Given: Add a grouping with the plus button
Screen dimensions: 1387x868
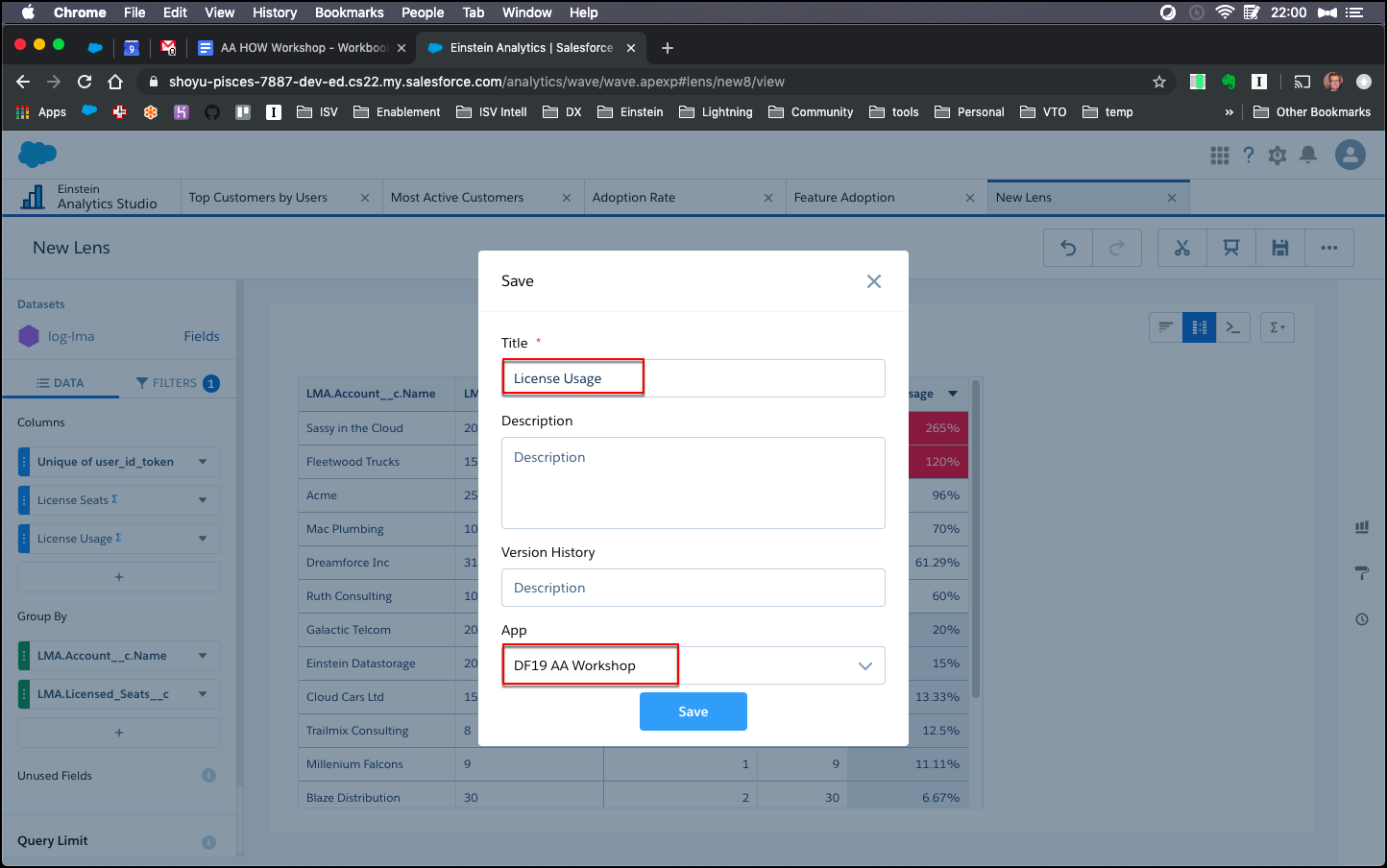Looking at the screenshot, I should click(119, 733).
